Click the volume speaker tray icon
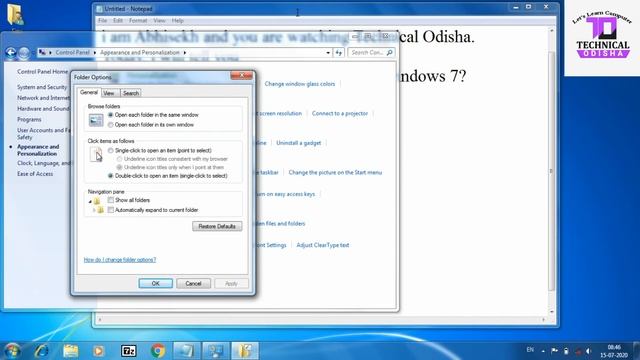This screenshot has width=640, height=360. point(588,351)
